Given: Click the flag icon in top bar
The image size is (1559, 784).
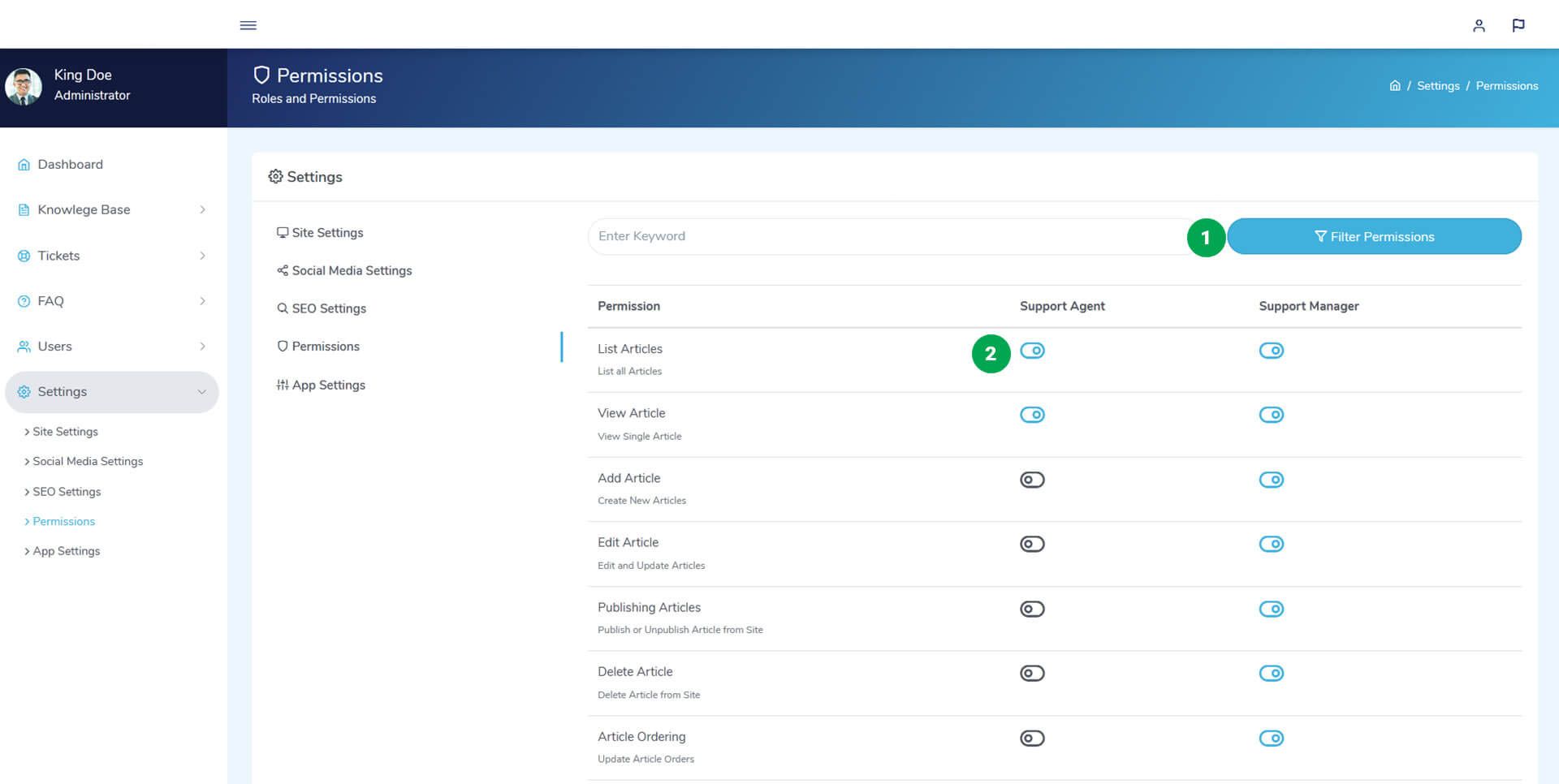Looking at the screenshot, I should pyautogui.click(x=1518, y=25).
